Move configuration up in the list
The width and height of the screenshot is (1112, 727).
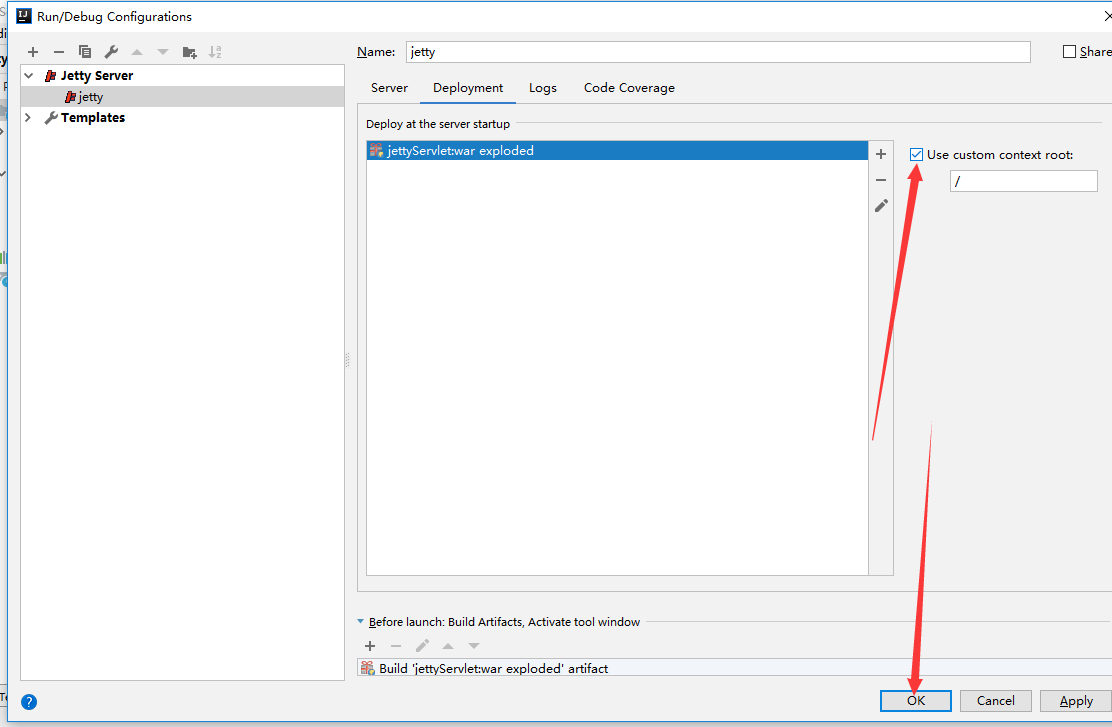[137, 52]
